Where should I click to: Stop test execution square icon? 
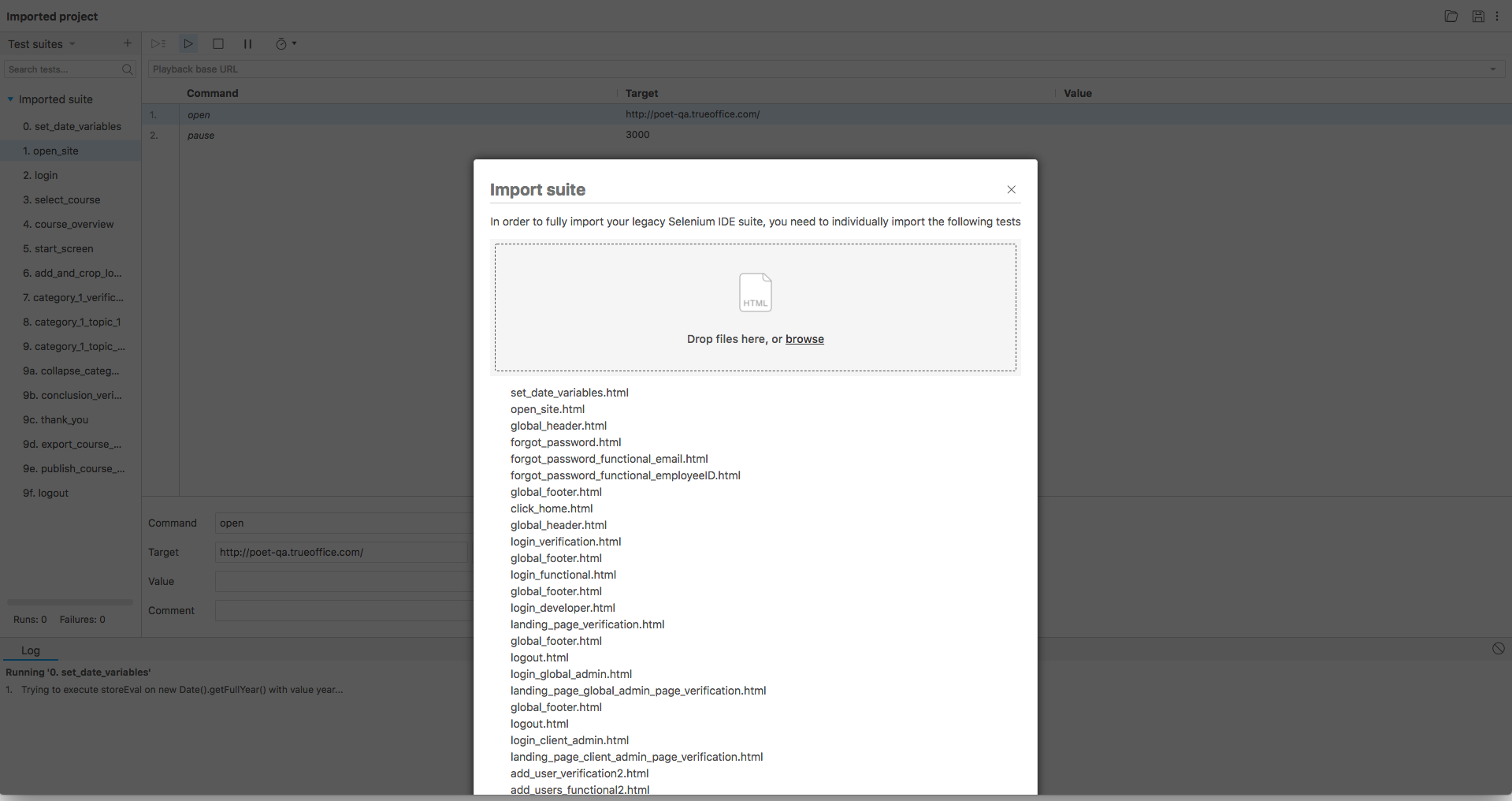(x=218, y=44)
